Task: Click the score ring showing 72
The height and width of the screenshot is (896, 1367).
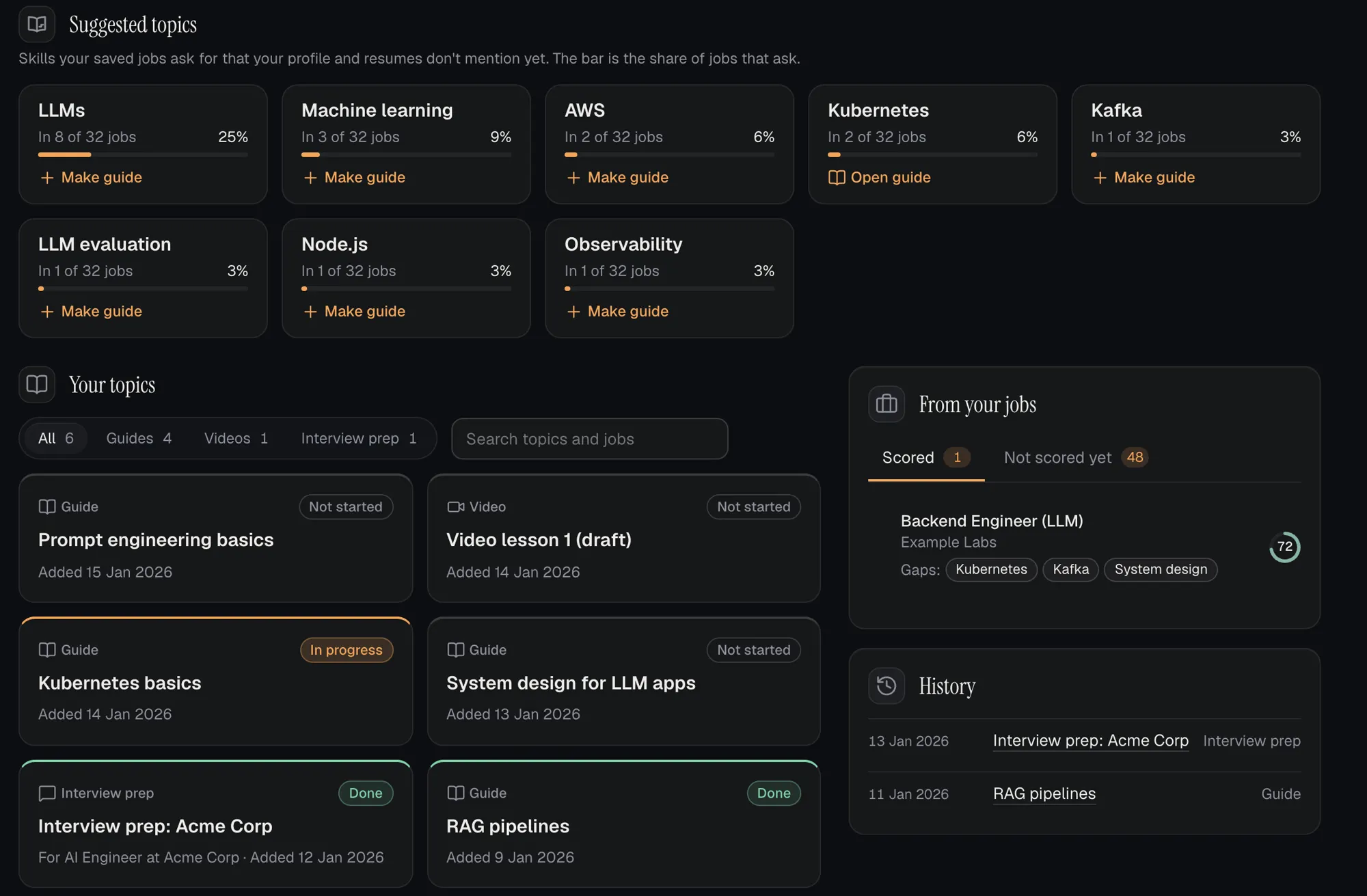Action: (x=1284, y=547)
